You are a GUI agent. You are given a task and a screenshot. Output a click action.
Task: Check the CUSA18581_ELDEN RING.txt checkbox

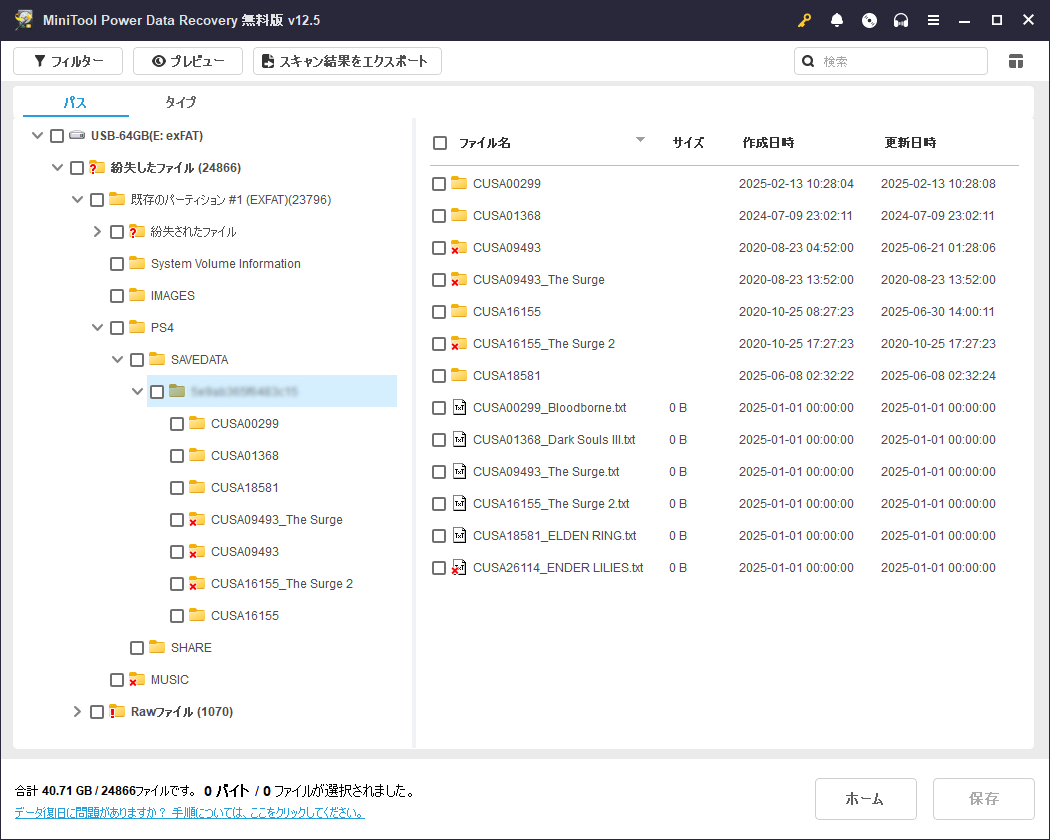pyautogui.click(x=439, y=536)
